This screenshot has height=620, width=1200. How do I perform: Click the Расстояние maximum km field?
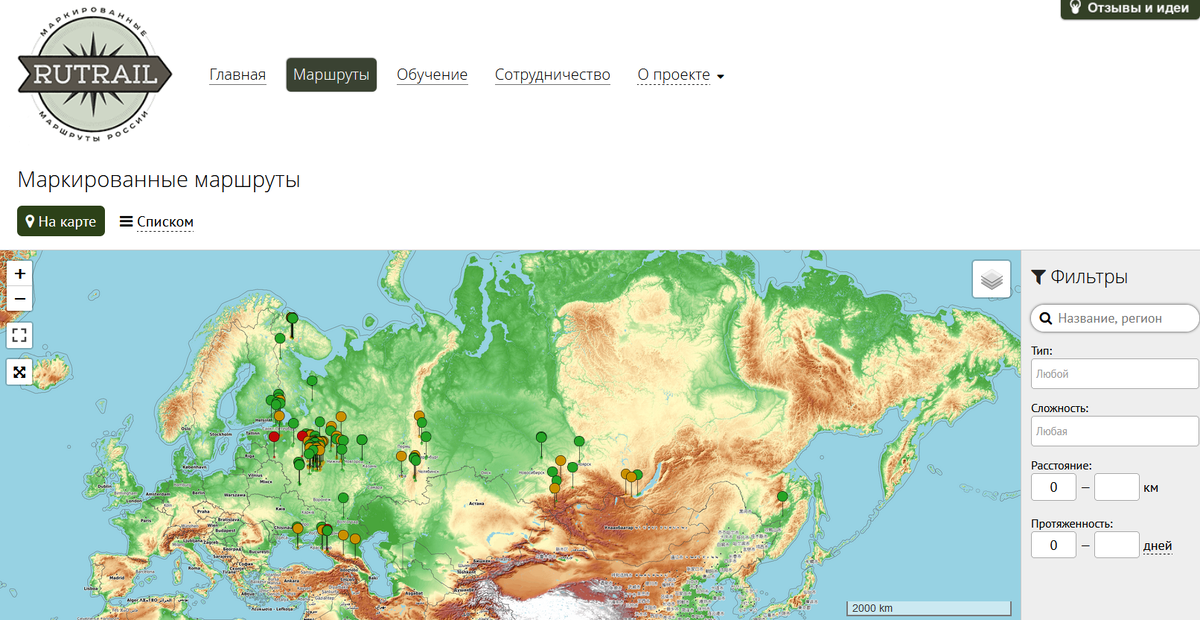(1117, 488)
